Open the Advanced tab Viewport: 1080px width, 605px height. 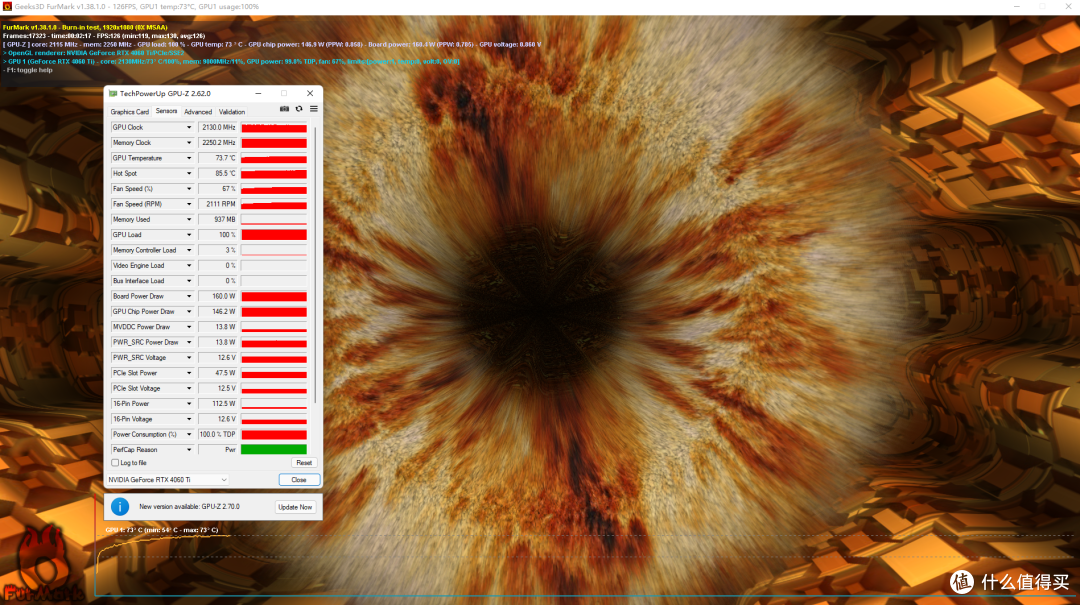198,112
